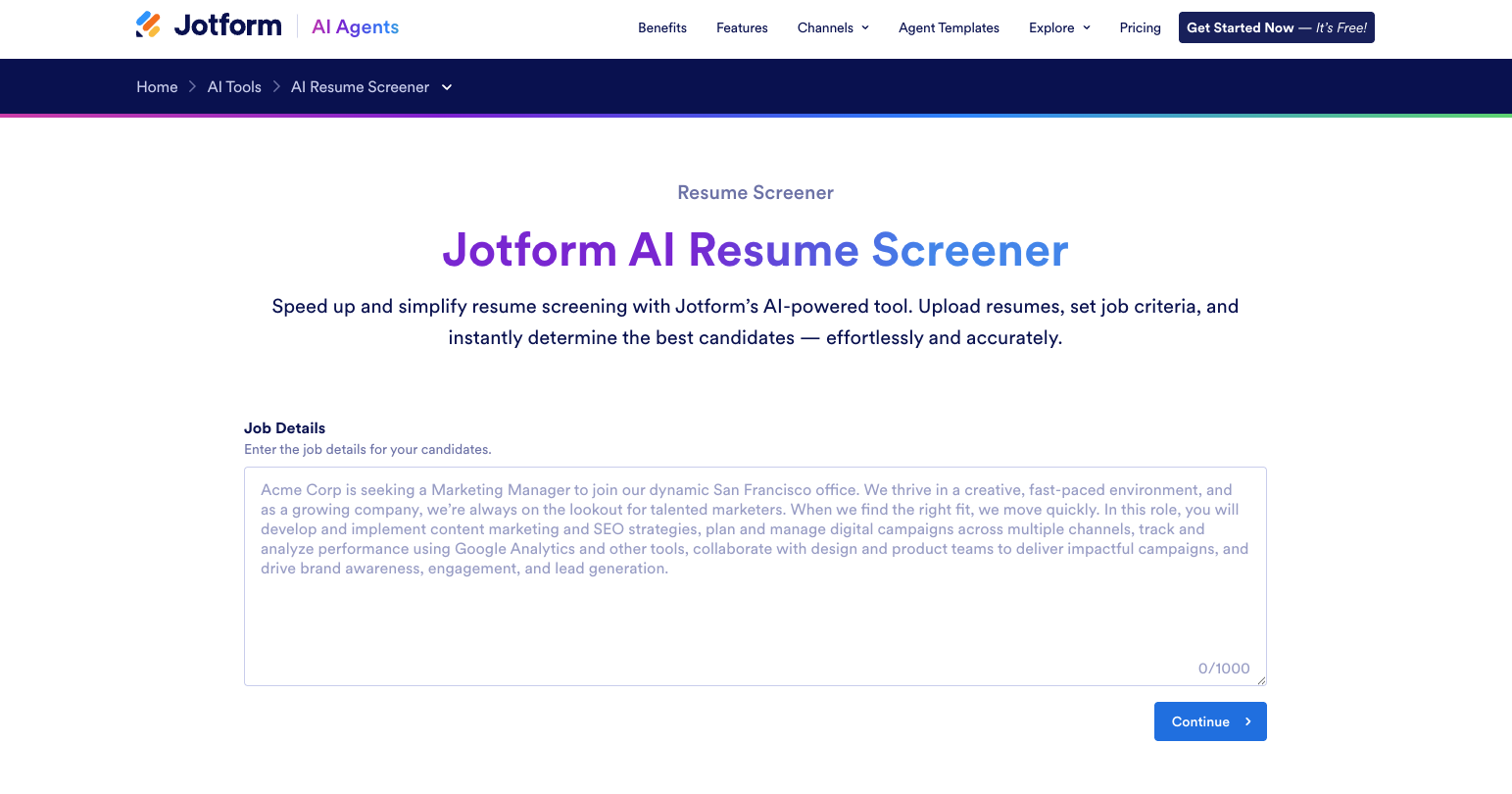Click the Jotform wordmark text
1512x794 pixels.
[x=227, y=25]
